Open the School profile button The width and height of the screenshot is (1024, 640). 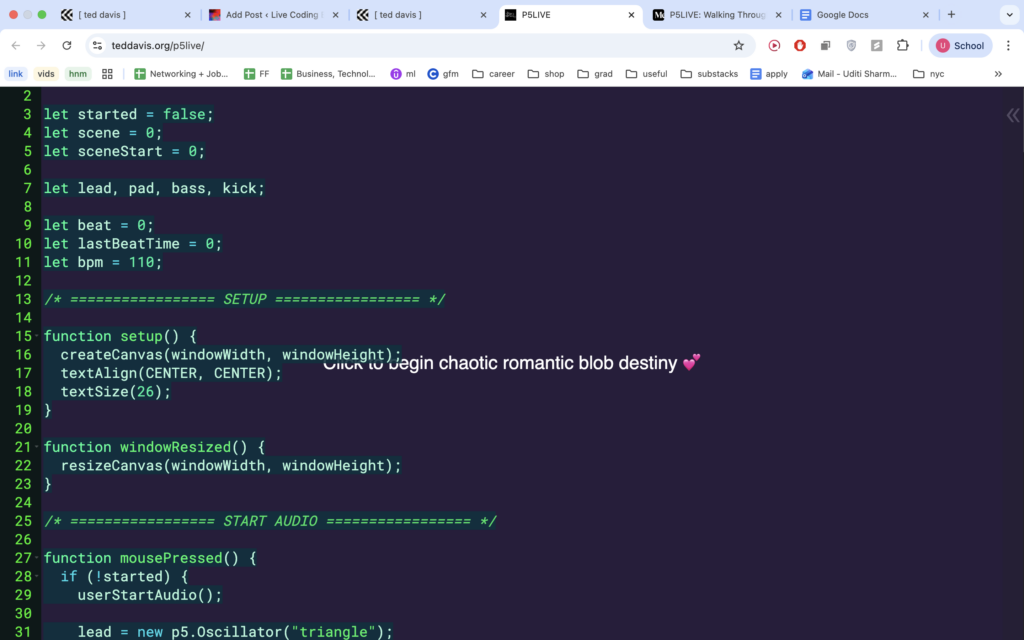pos(959,45)
